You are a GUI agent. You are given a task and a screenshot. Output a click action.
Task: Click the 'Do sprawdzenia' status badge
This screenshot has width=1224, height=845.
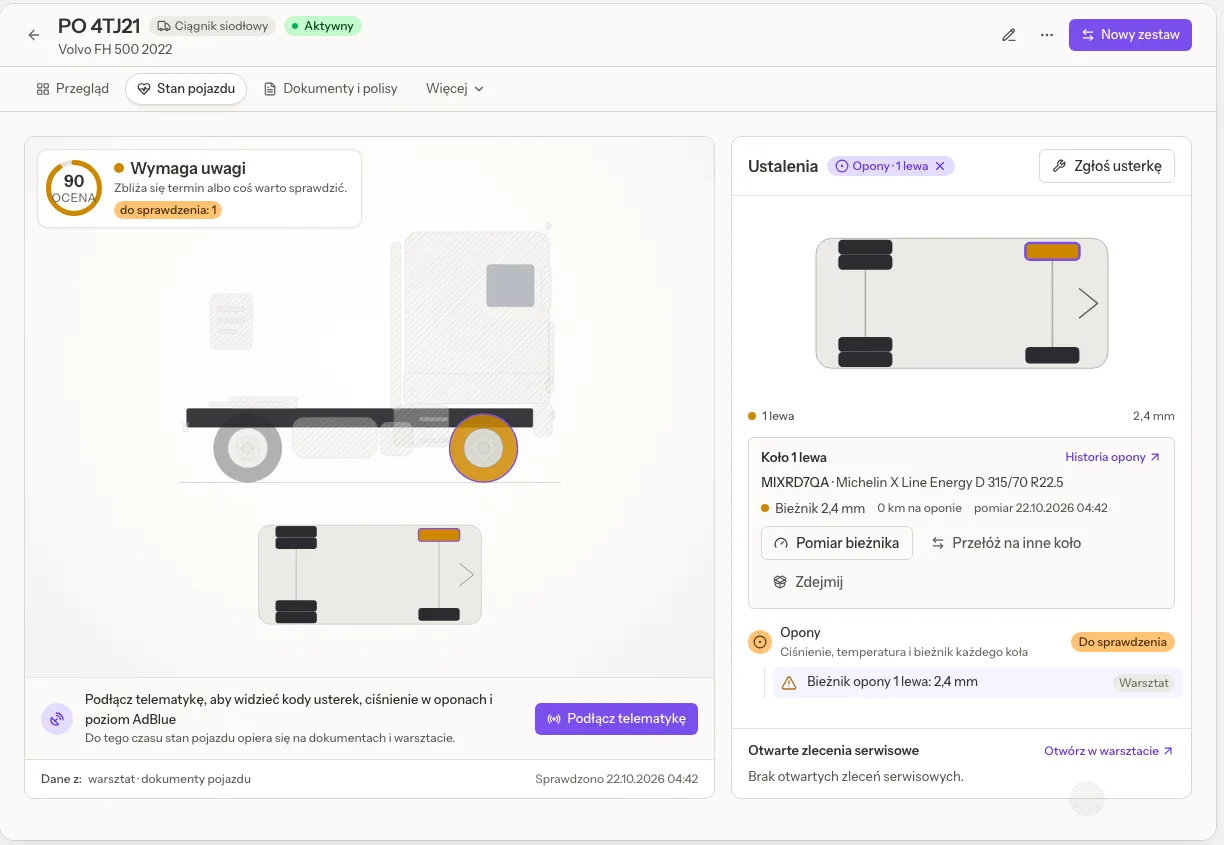coord(1122,642)
